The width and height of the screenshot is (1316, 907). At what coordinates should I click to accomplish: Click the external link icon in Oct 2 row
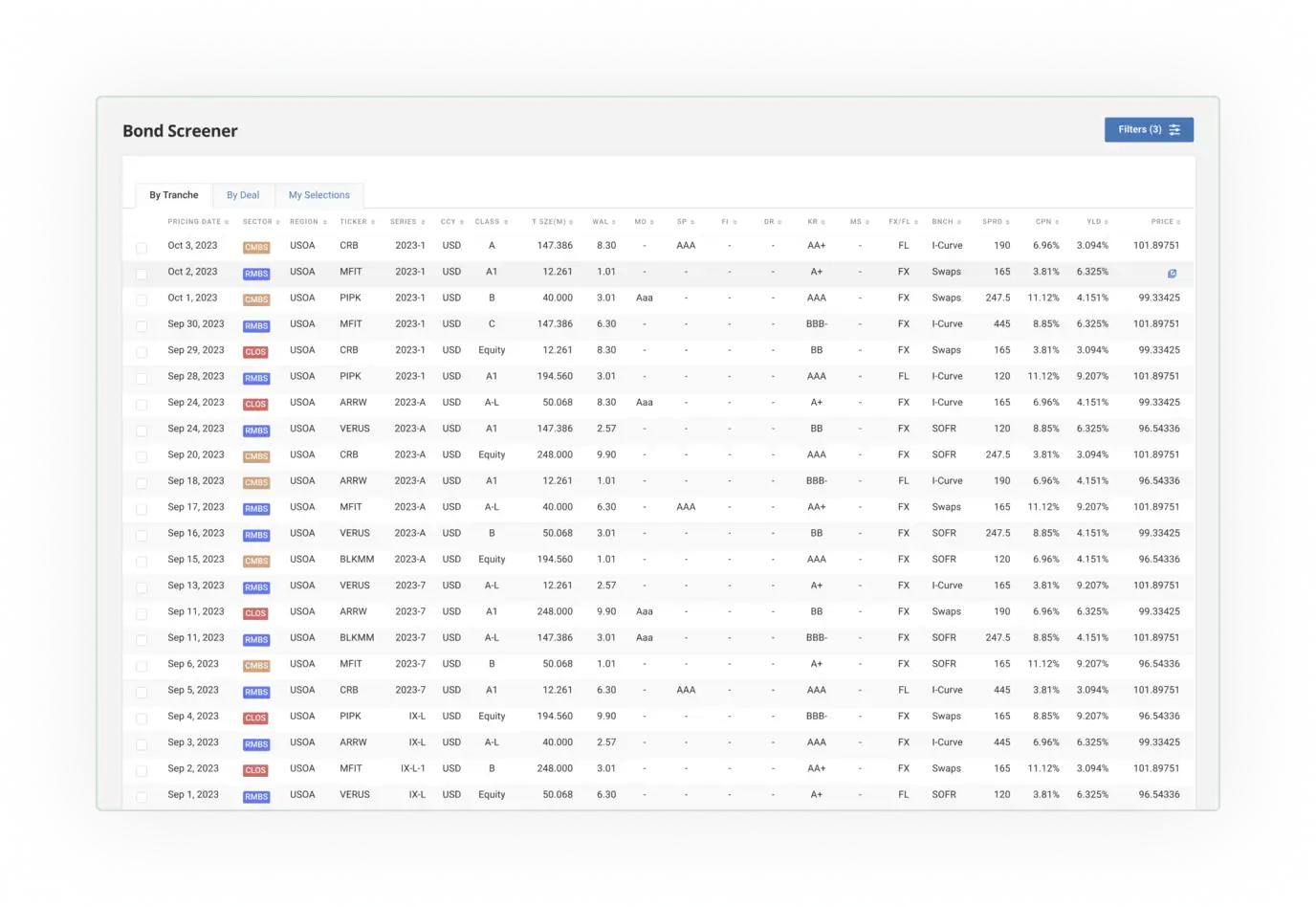(x=1172, y=274)
